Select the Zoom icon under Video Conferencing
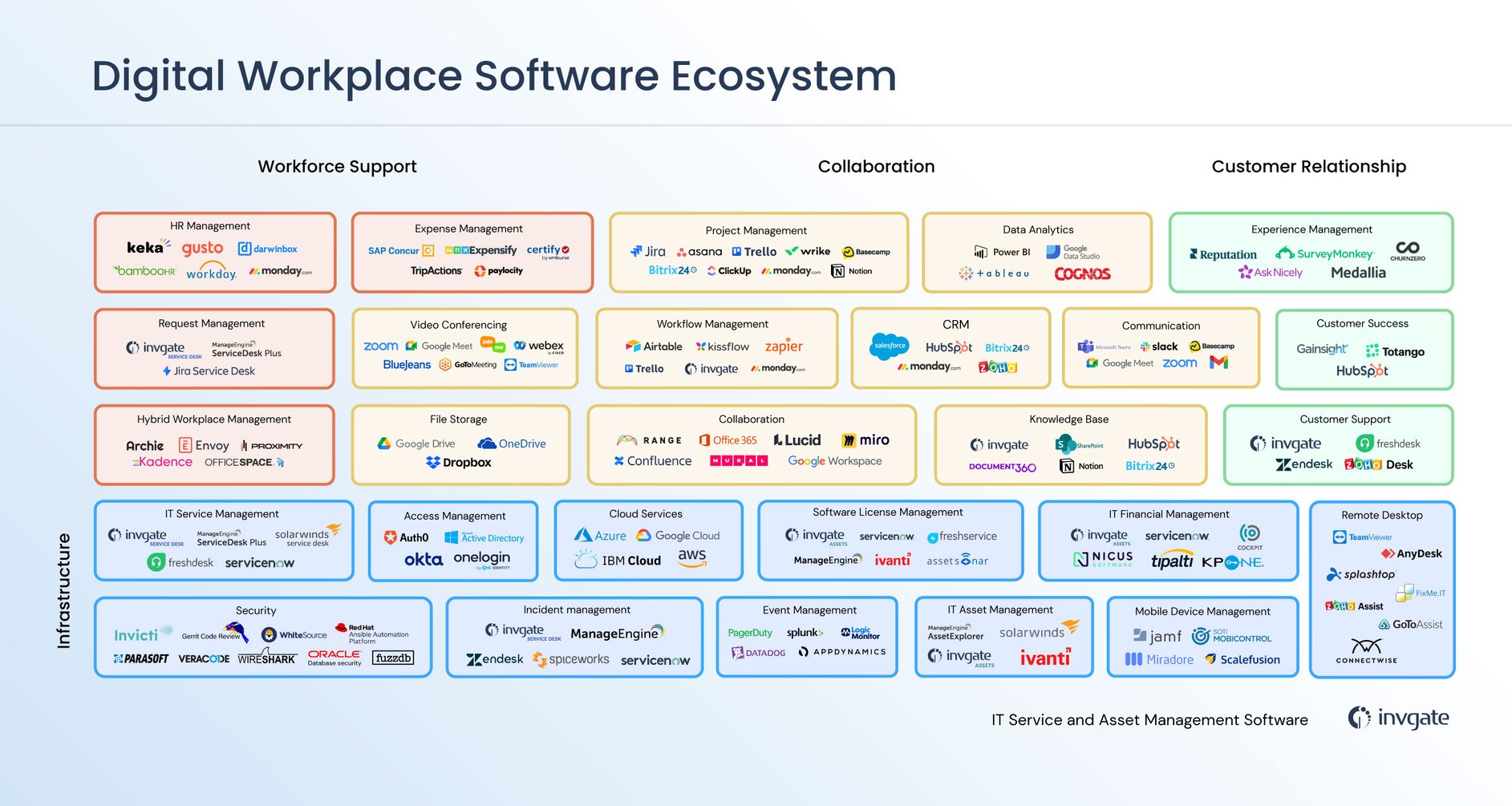 click(380, 346)
